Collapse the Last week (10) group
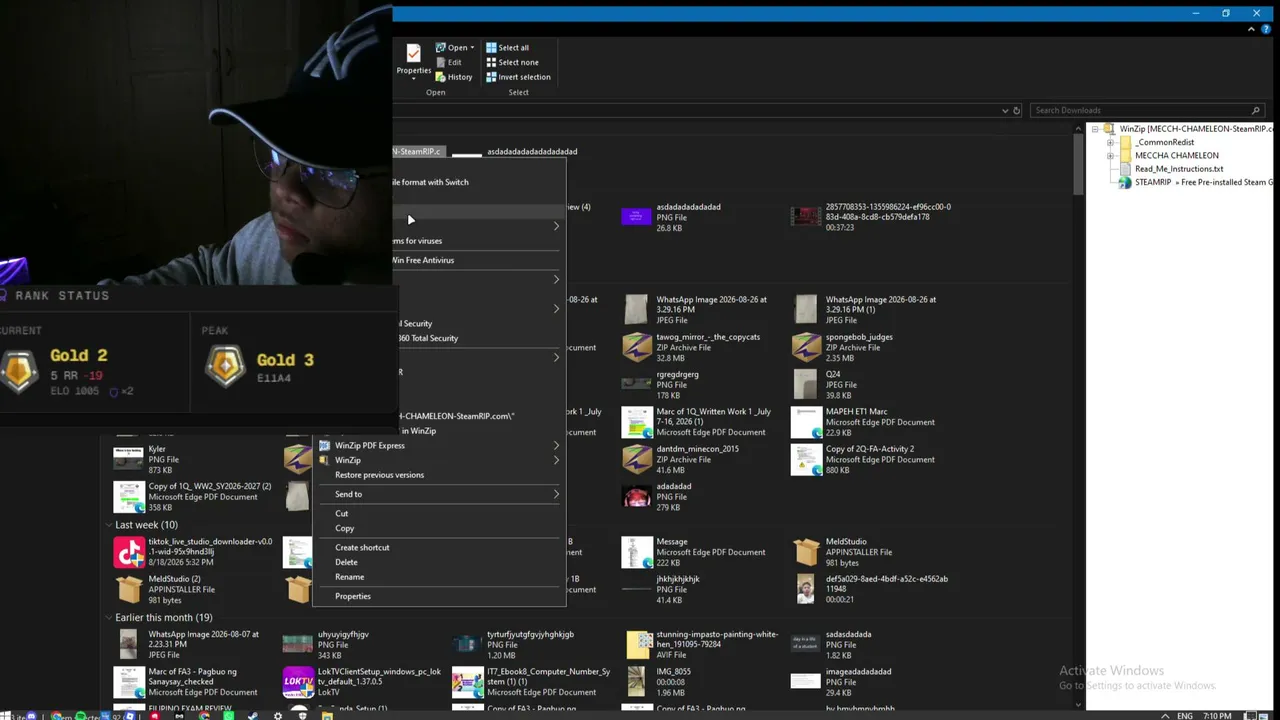 (x=109, y=525)
